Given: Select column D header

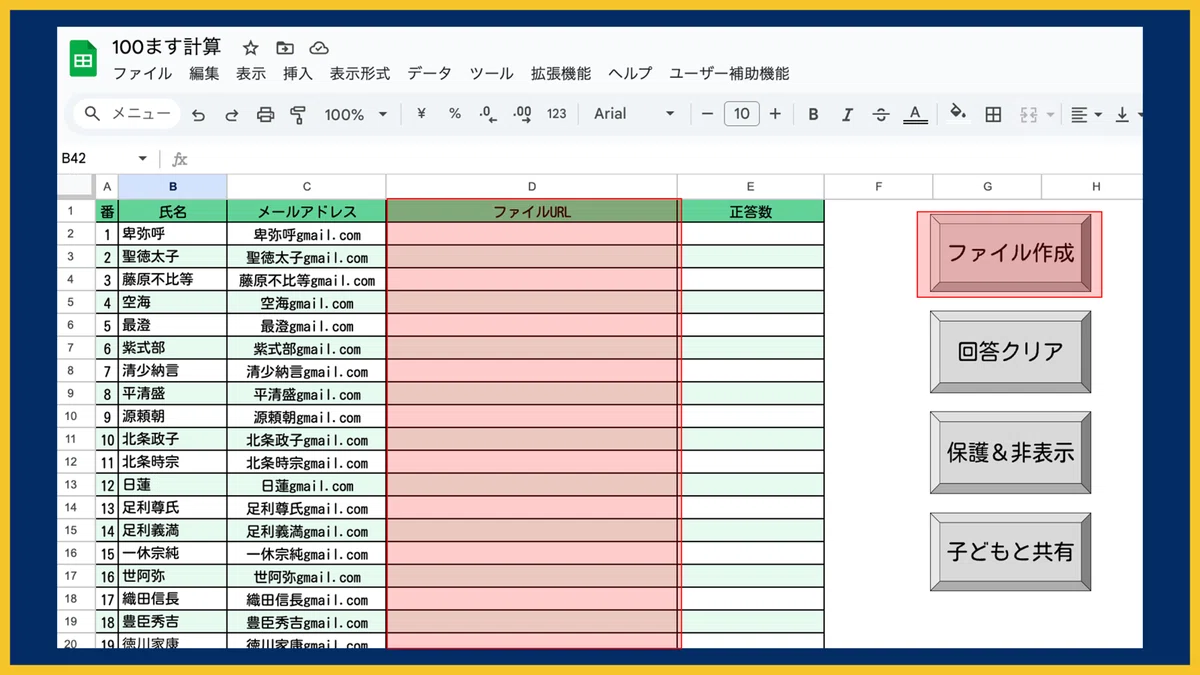Looking at the screenshot, I should pos(532,187).
